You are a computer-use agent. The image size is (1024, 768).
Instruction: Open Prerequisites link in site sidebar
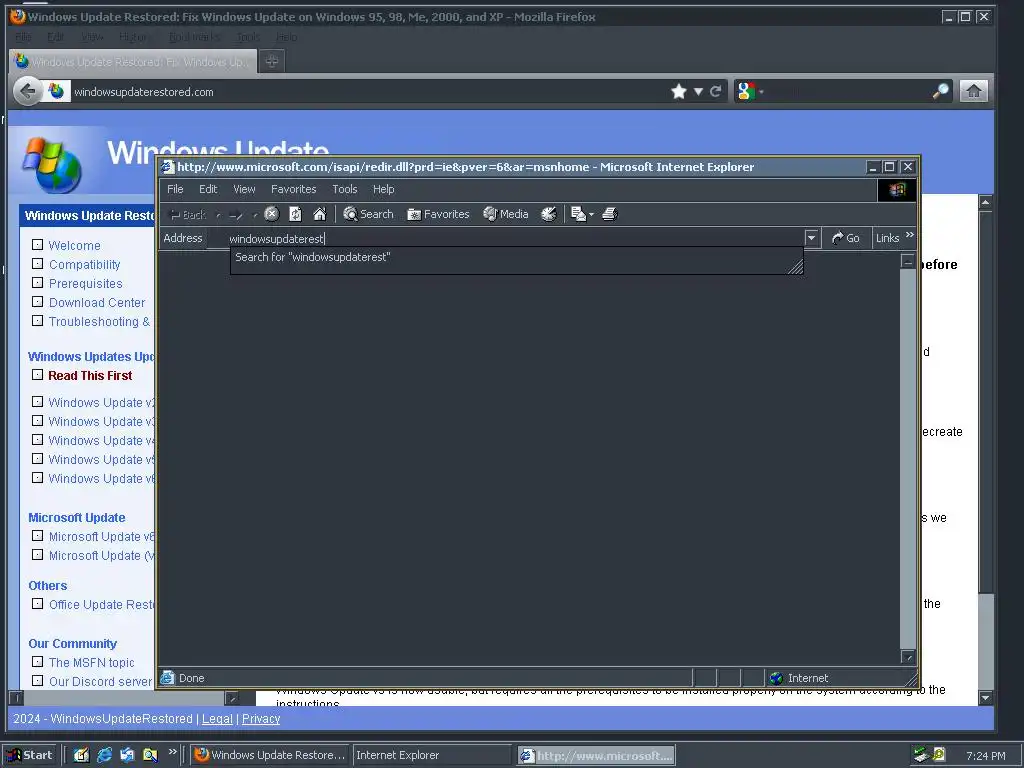point(86,283)
